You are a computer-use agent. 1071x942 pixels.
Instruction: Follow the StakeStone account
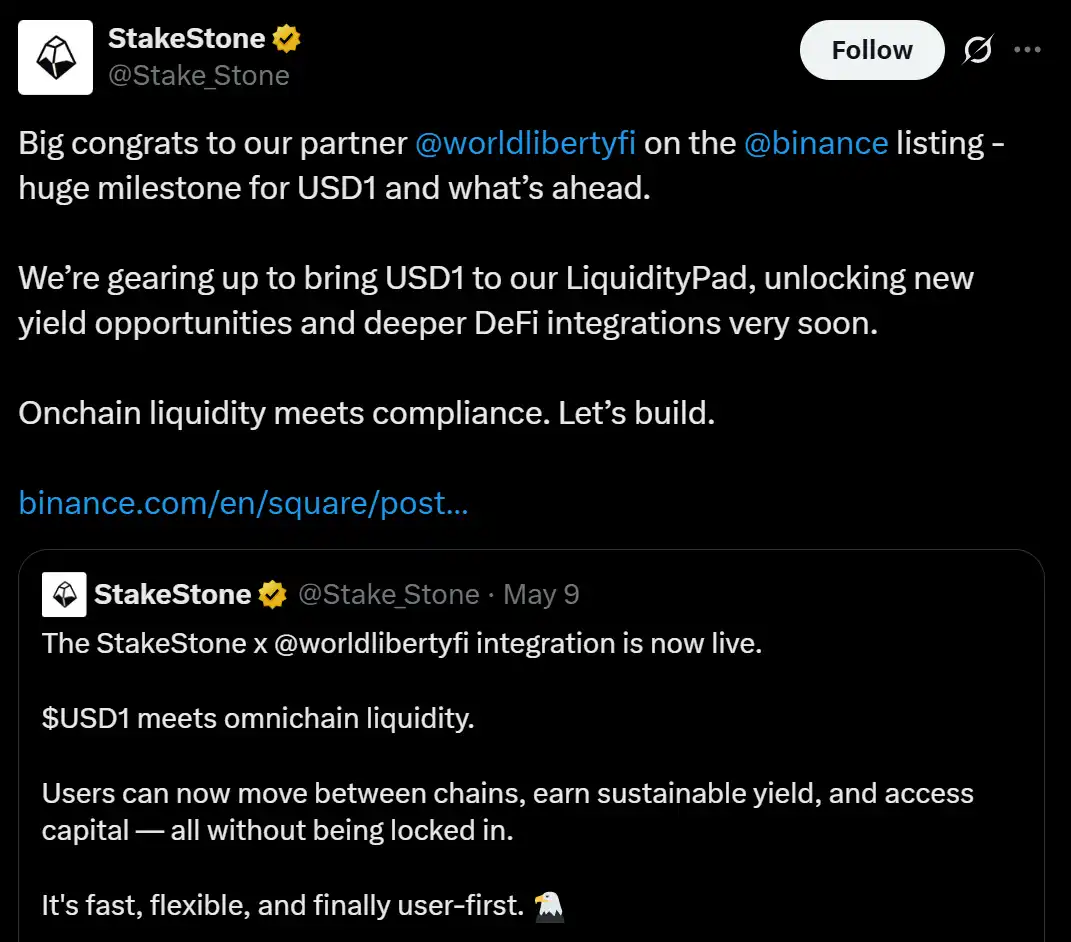pyautogui.click(x=871, y=50)
